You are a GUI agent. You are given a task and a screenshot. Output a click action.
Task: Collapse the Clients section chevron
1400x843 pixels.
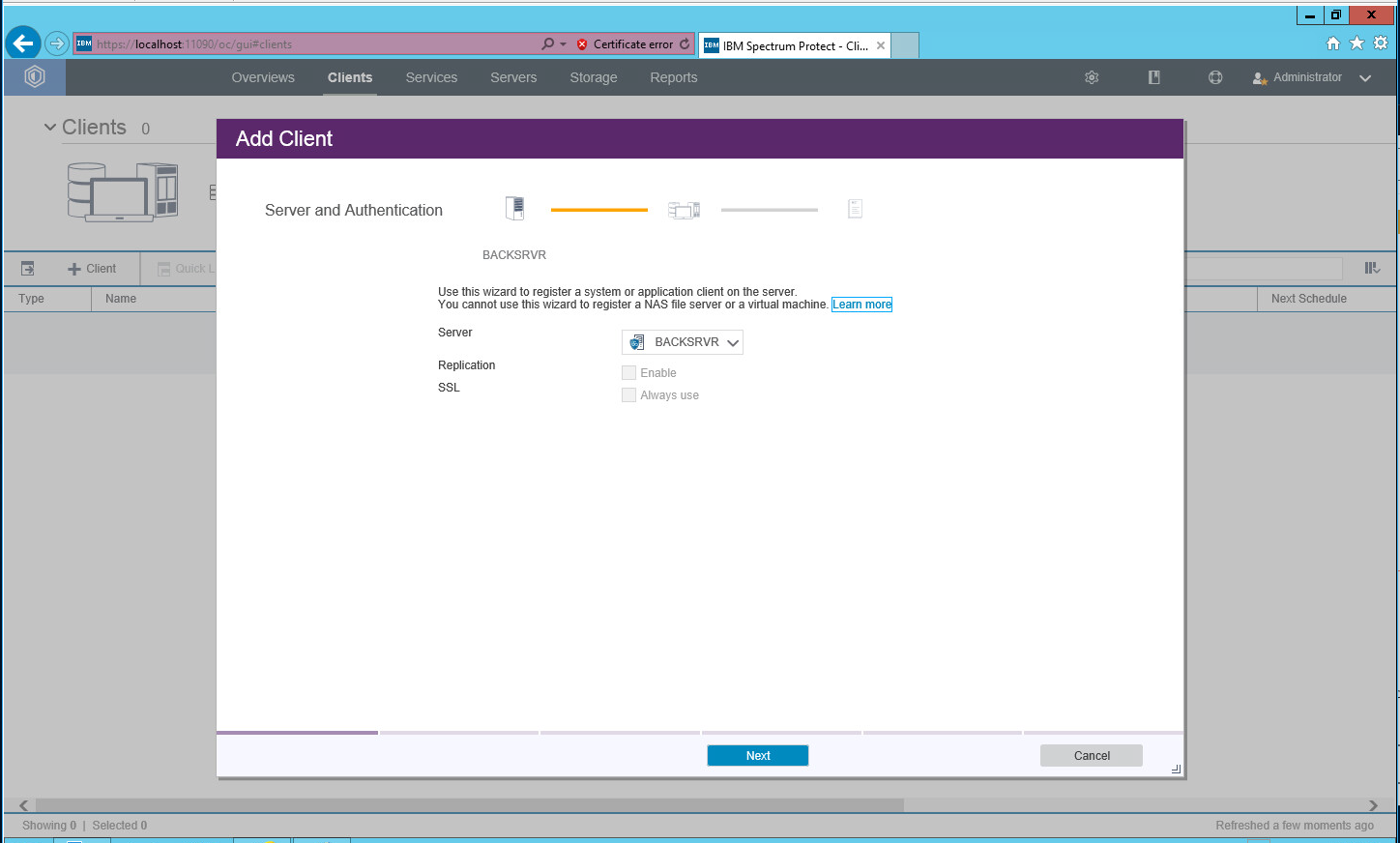click(50, 128)
